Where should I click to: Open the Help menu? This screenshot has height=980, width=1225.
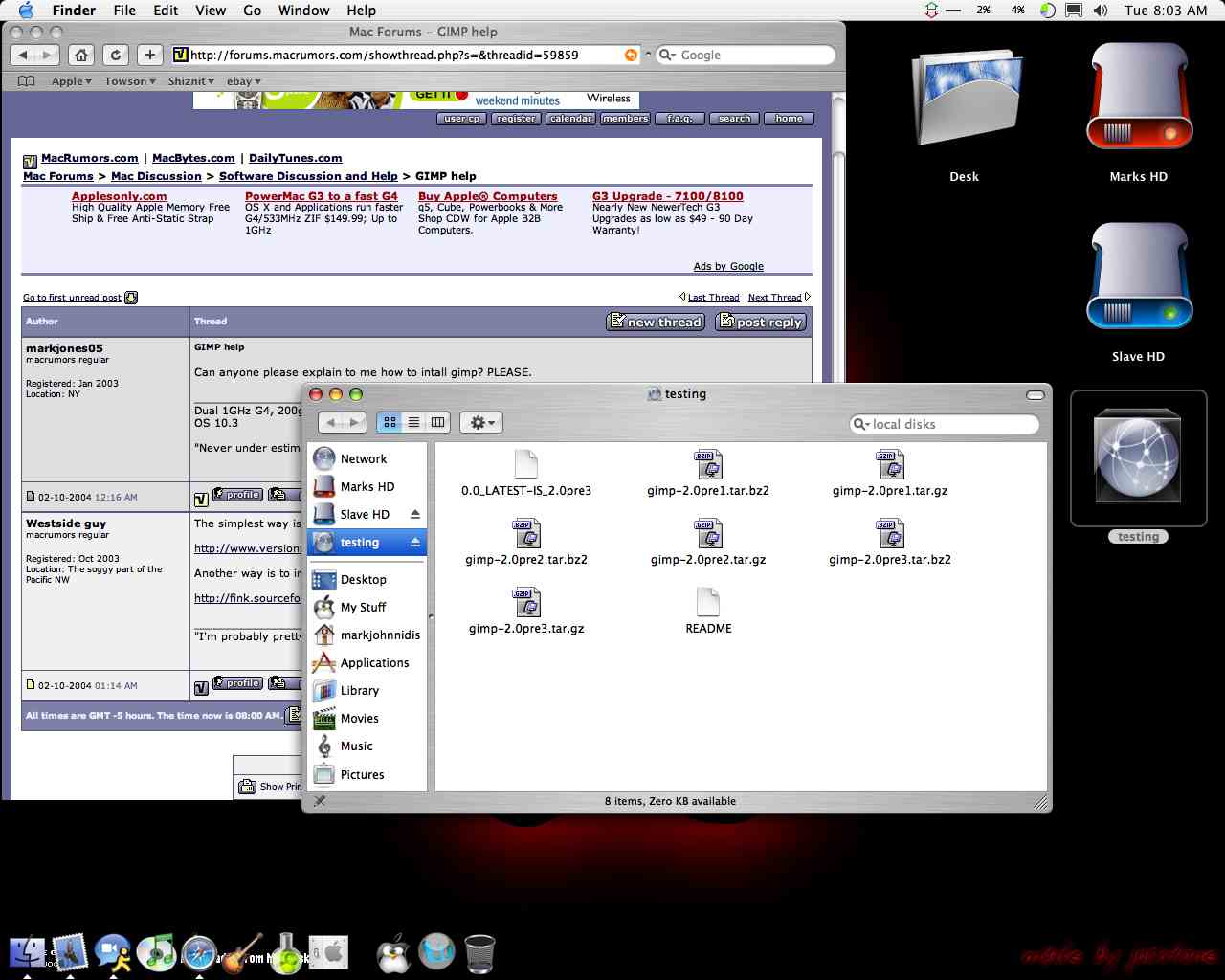pyautogui.click(x=361, y=11)
